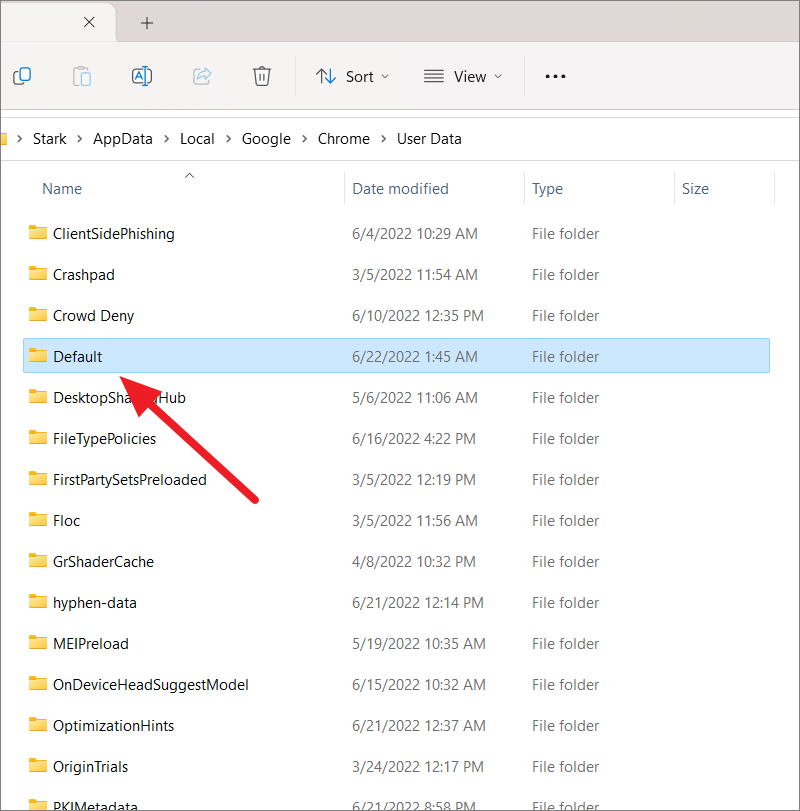Select the MEIPreload folder
Viewport: 800px width, 811px height.
coord(396,643)
